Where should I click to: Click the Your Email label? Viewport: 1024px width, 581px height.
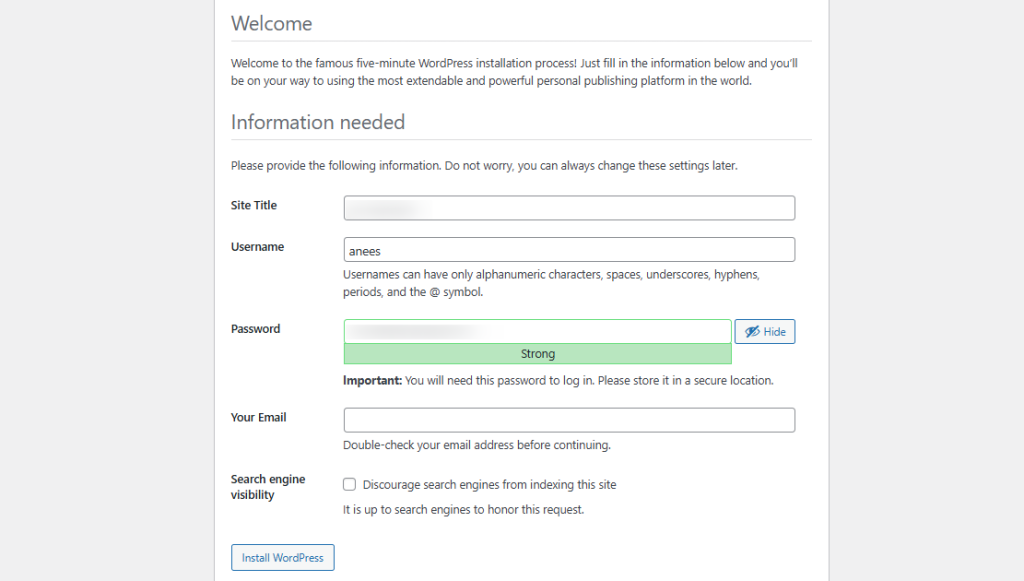pyautogui.click(x=258, y=417)
